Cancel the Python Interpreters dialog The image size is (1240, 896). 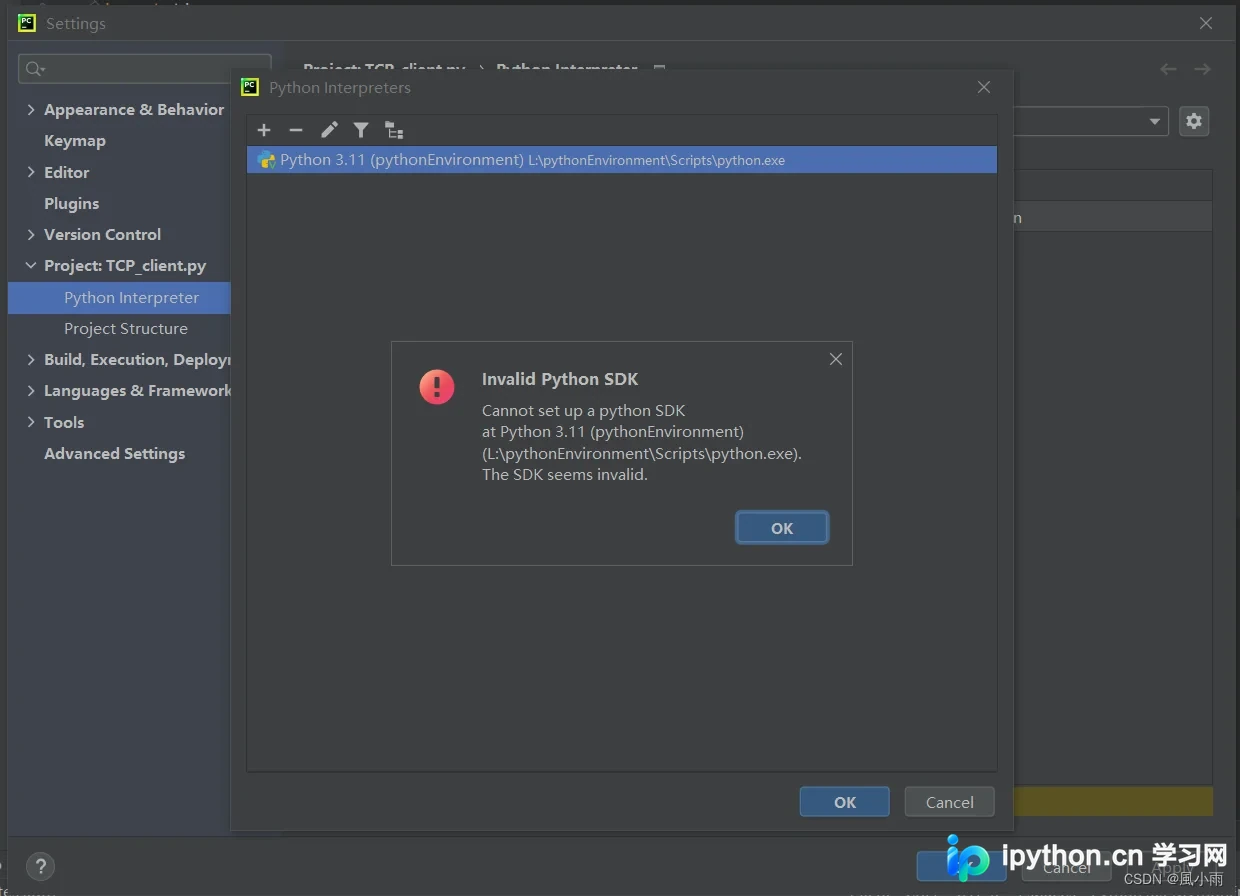click(x=950, y=802)
